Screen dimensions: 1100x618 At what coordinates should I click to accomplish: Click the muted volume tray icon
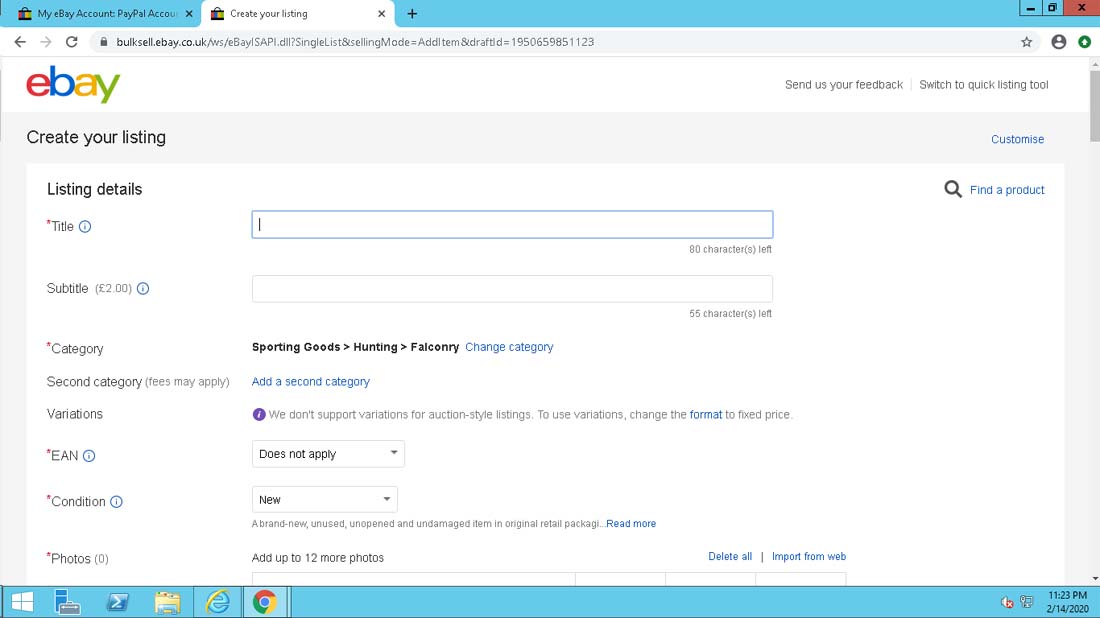[1007, 602]
